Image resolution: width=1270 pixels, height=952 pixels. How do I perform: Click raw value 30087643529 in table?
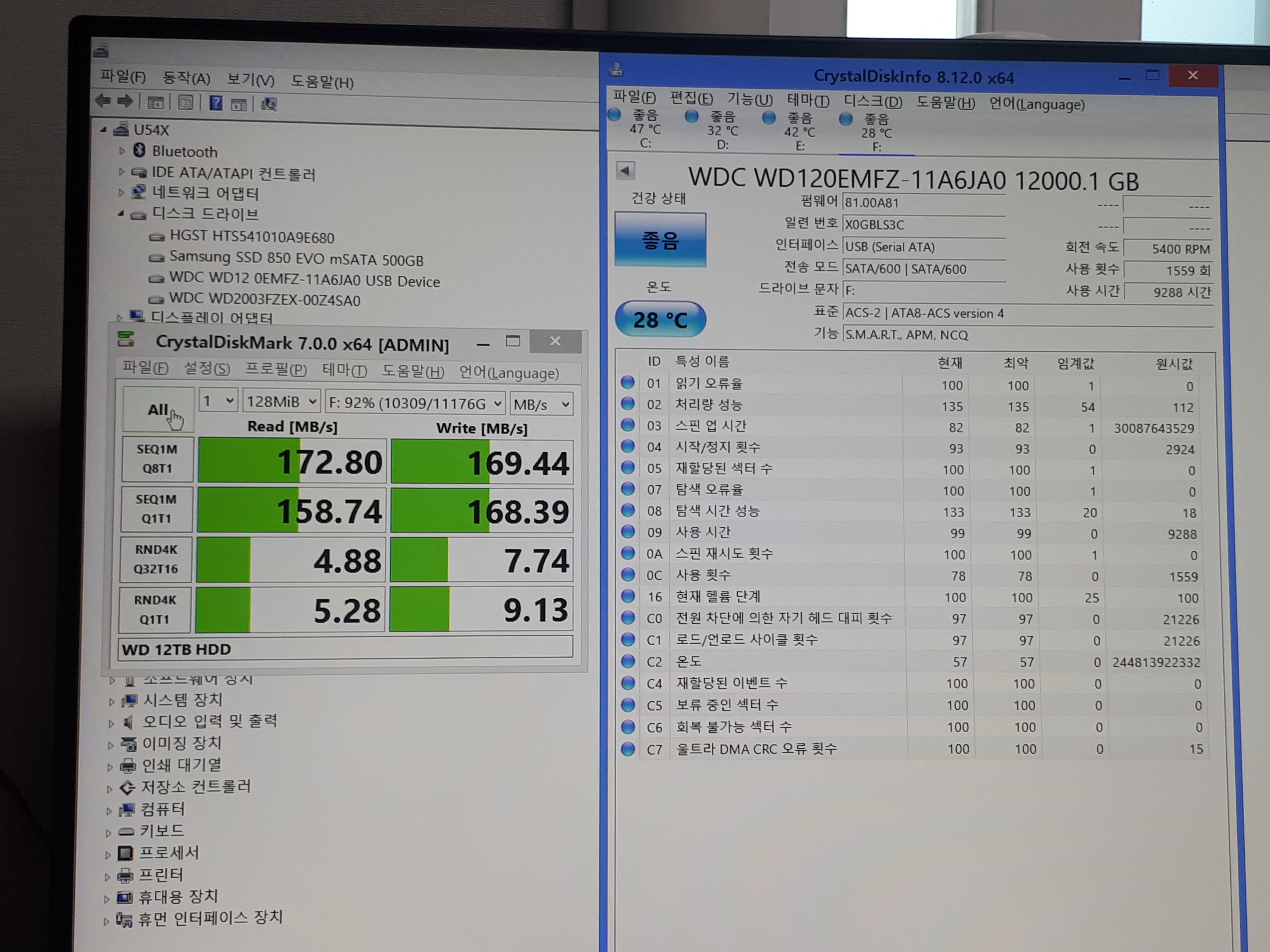(x=1154, y=428)
